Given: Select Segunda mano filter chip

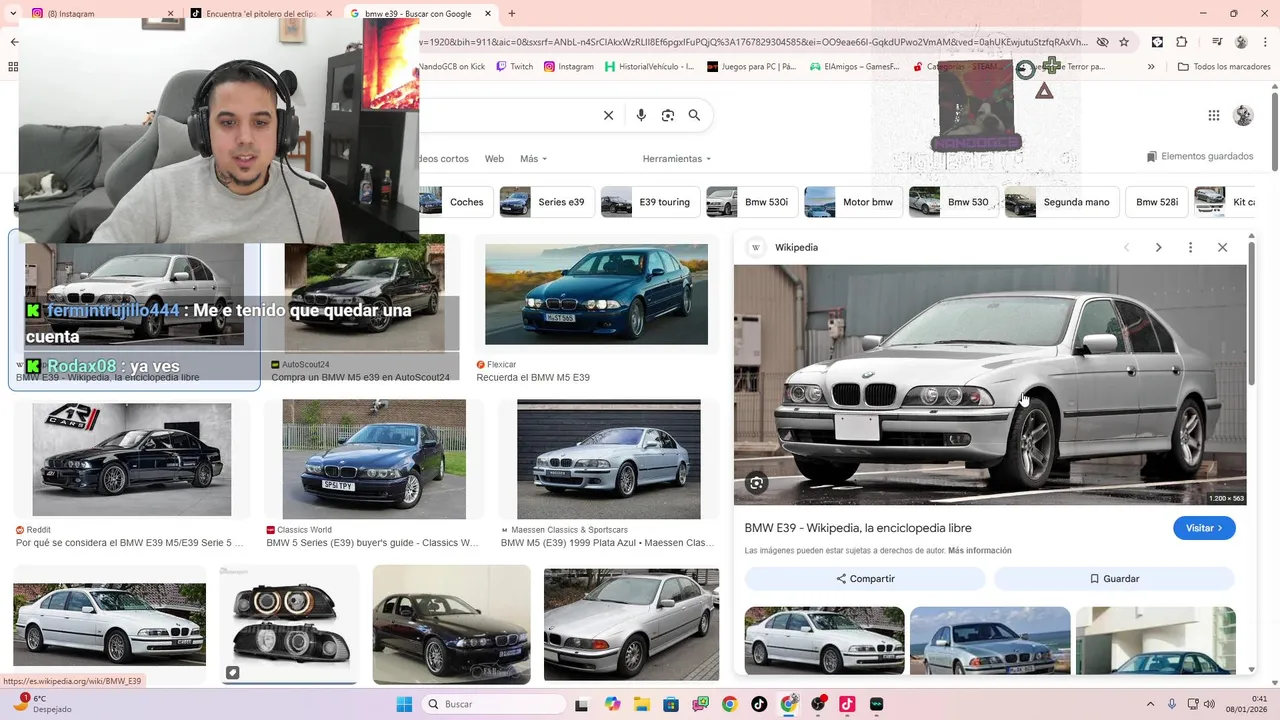Looking at the screenshot, I should [x=1061, y=202].
